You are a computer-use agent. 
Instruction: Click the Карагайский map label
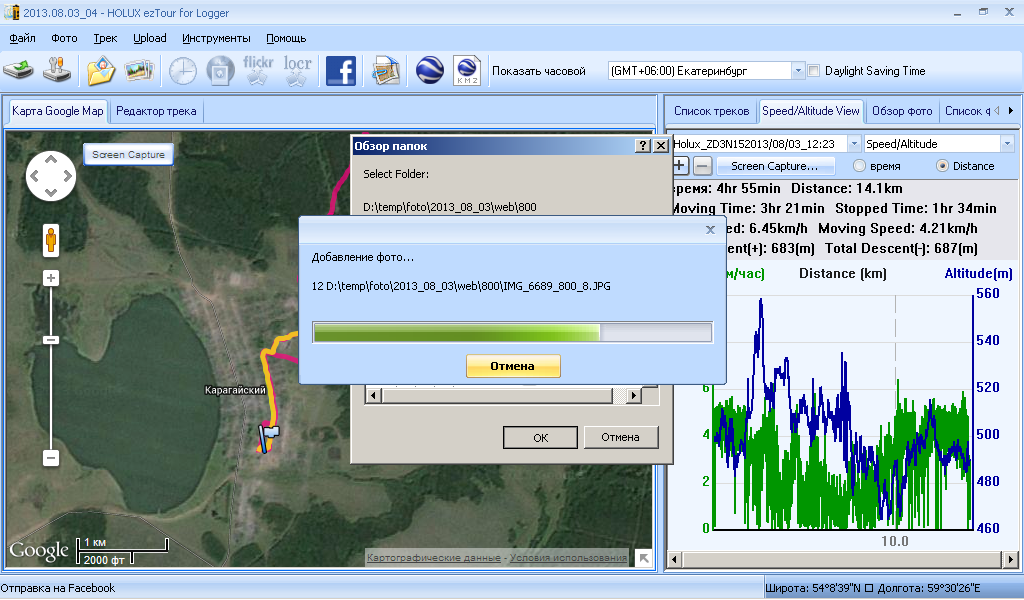[235, 390]
